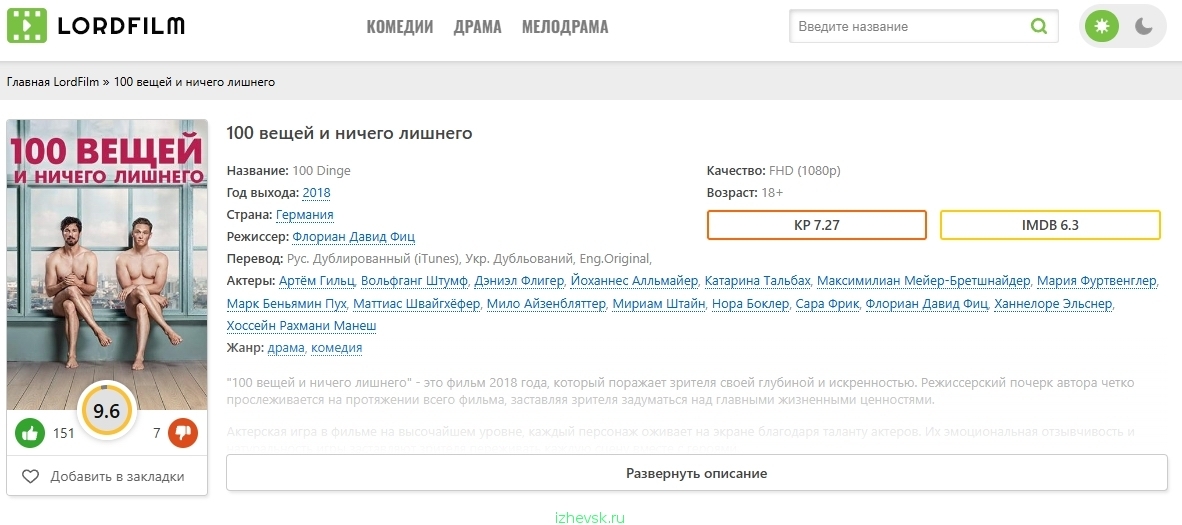Open actor link Вольфганг Штумф
The height and width of the screenshot is (525, 1182).
[414, 281]
